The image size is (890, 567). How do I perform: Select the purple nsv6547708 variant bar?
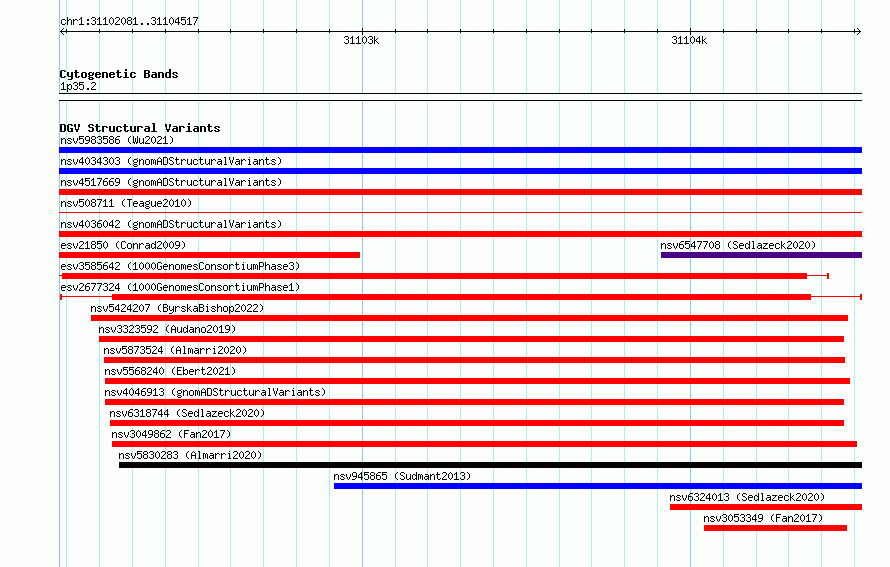(761, 255)
